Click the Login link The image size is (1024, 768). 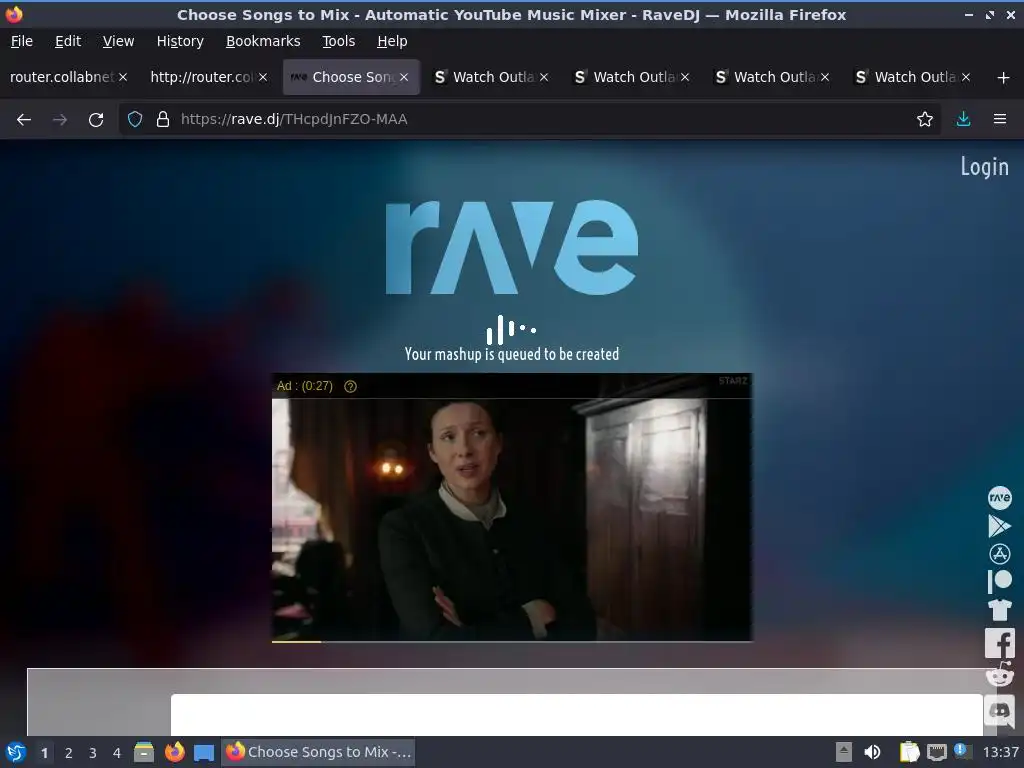coord(984,167)
